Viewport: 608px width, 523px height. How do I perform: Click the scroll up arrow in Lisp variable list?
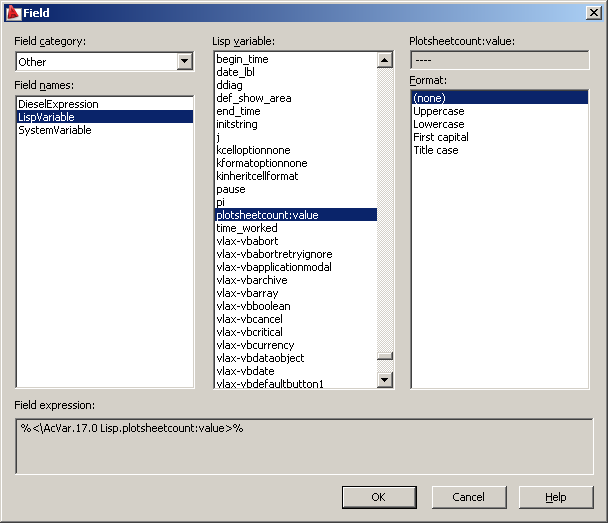[384, 60]
